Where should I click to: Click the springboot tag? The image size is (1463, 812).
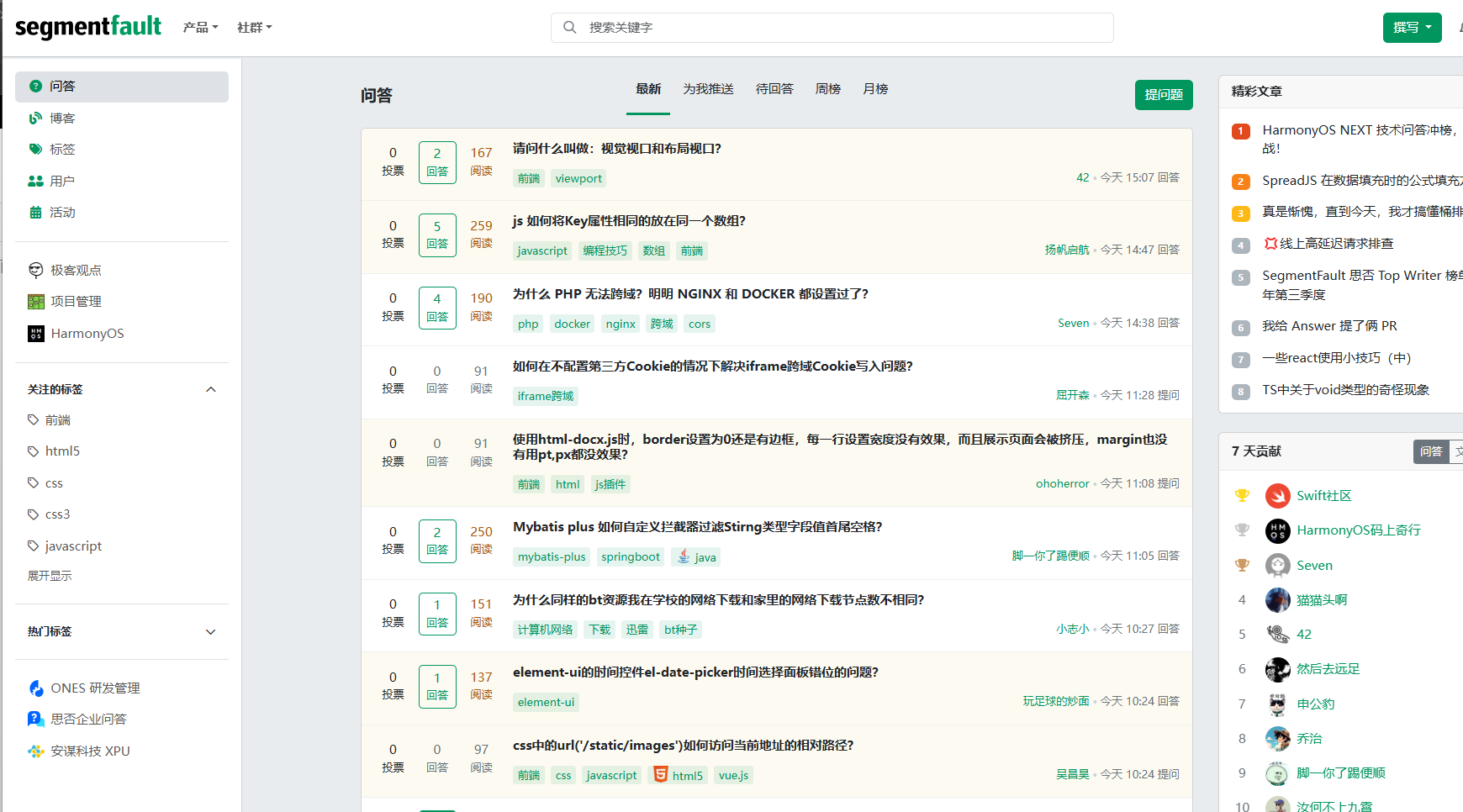(631, 556)
